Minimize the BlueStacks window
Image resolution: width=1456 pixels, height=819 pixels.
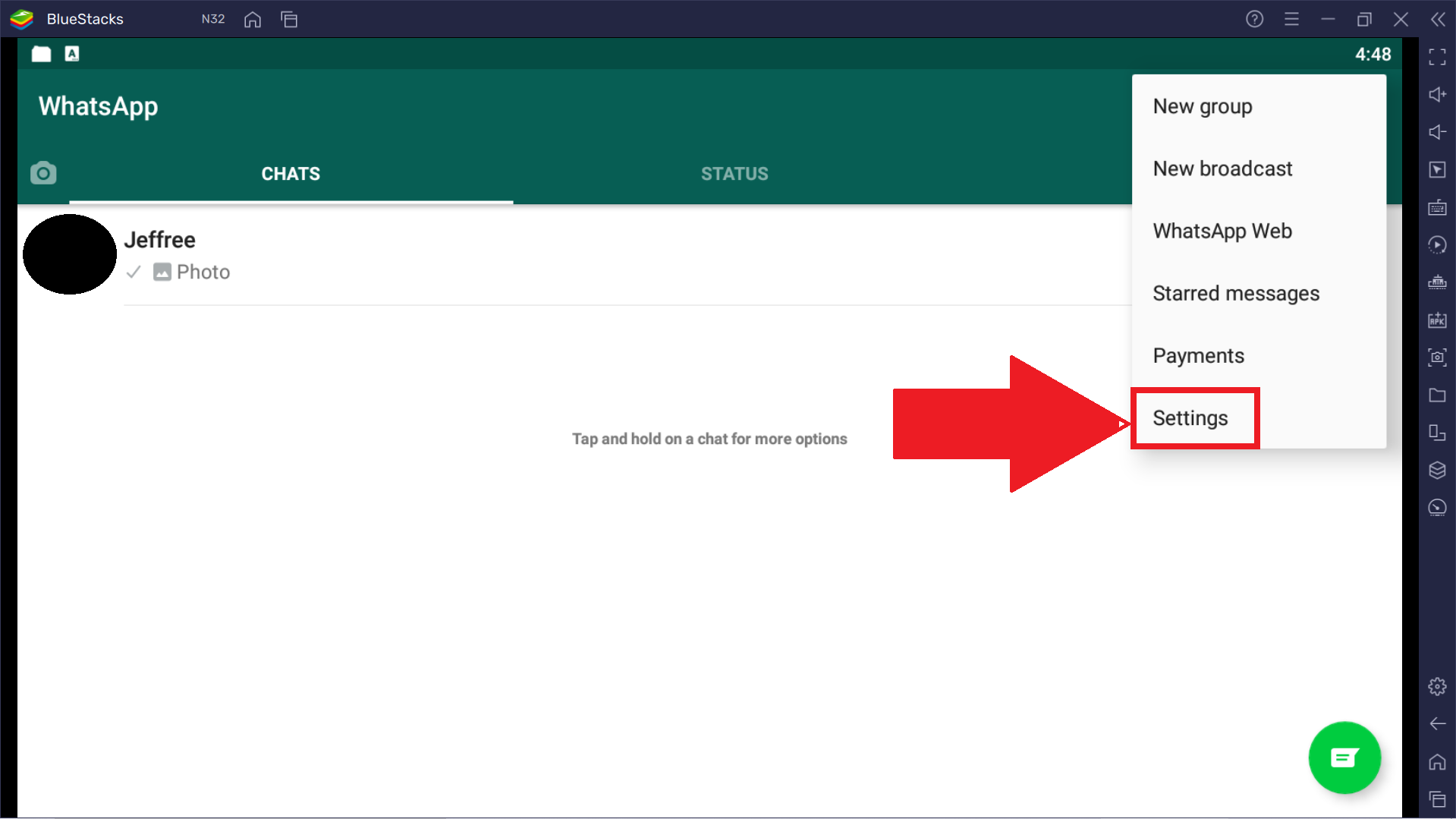[x=1328, y=19]
